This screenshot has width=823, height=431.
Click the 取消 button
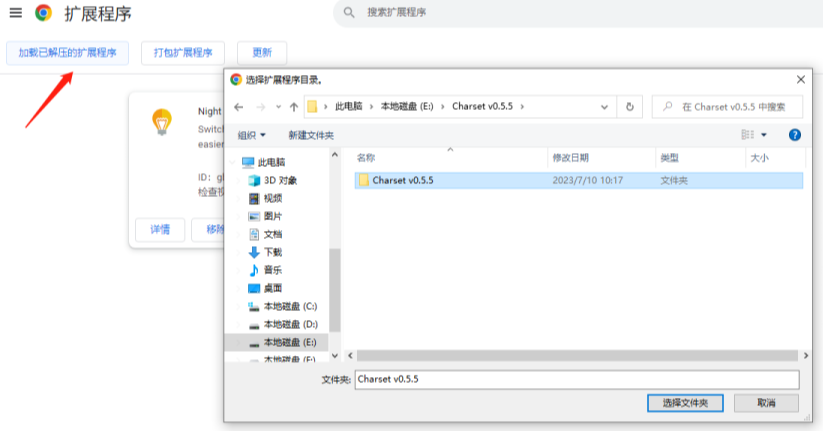click(x=766, y=403)
